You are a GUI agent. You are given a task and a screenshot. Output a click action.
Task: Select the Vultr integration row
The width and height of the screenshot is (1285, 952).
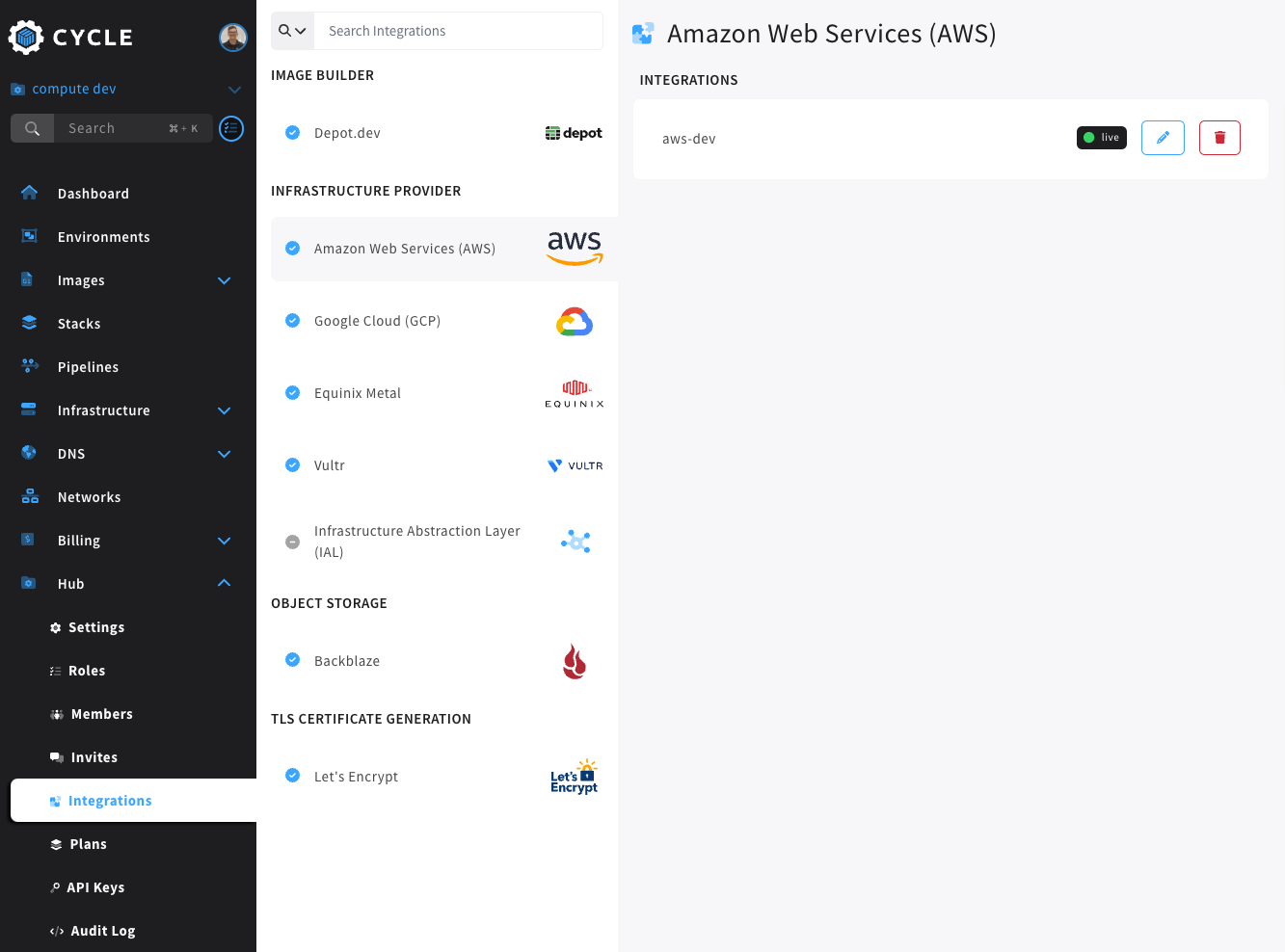point(444,465)
